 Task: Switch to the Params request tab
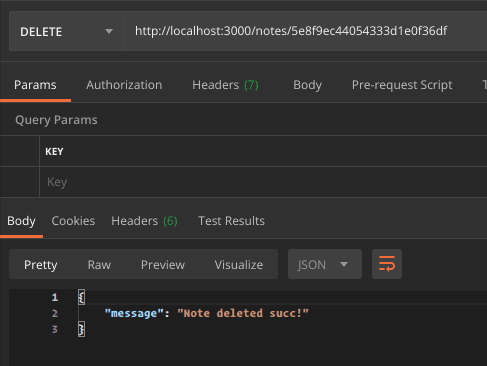tap(35, 85)
